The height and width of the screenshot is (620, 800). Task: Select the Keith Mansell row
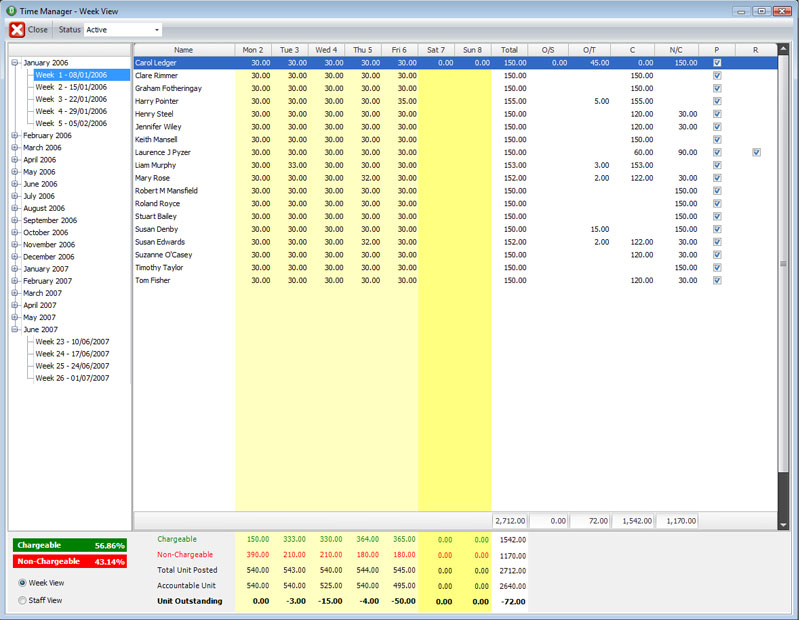pos(456,139)
